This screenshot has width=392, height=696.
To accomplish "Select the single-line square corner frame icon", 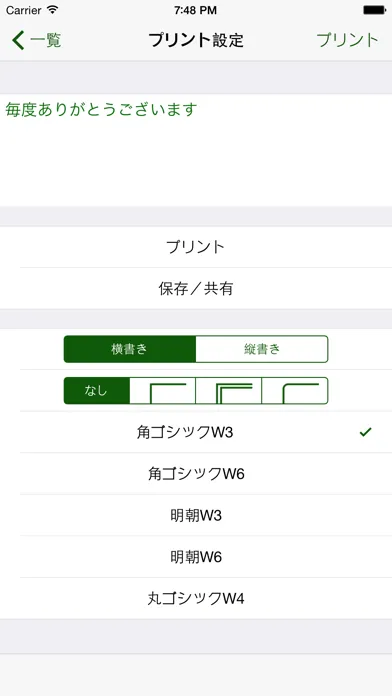I will pyautogui.click(x=162, y=391).
